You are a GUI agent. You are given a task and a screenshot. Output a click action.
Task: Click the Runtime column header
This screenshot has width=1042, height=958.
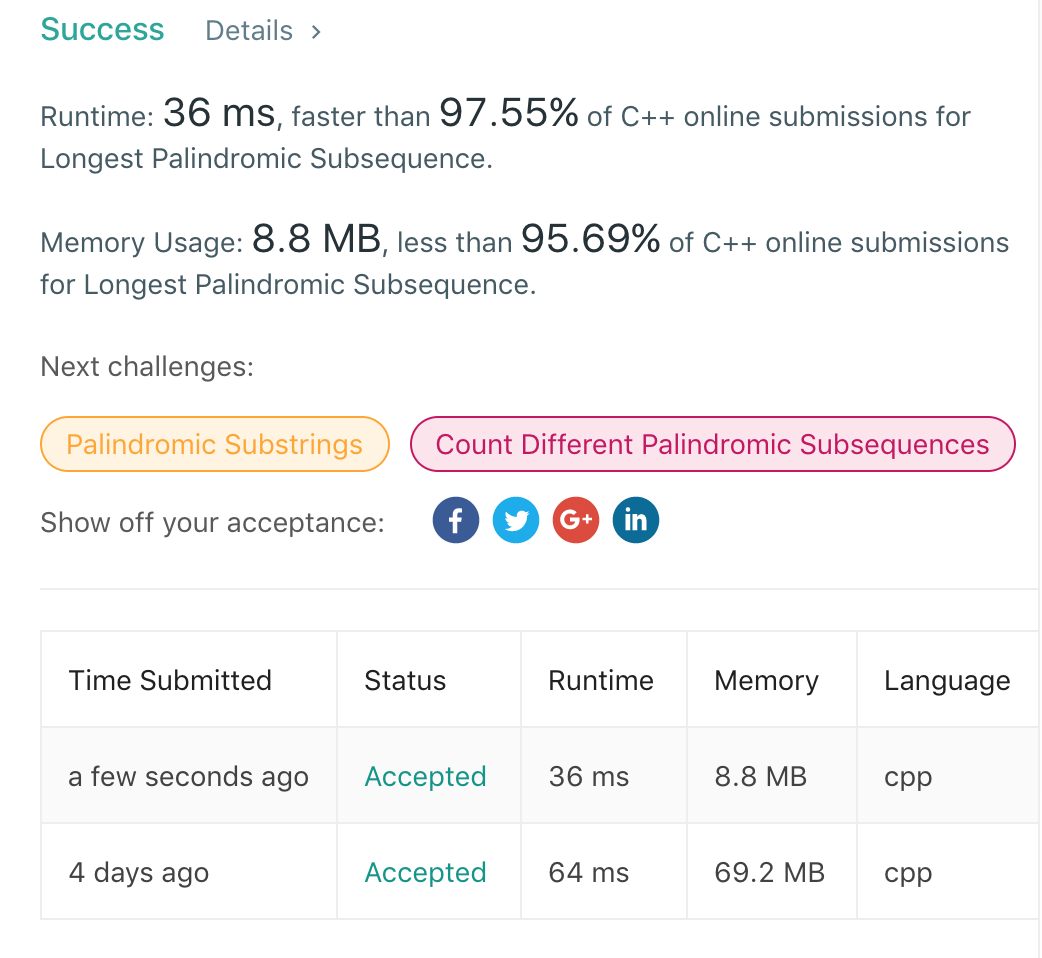click(x=601, y=681)
